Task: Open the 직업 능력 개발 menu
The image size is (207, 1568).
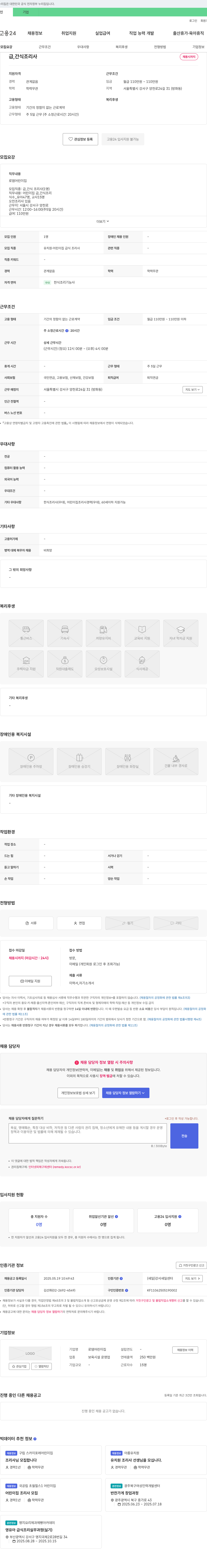Action: coord(141,33)
